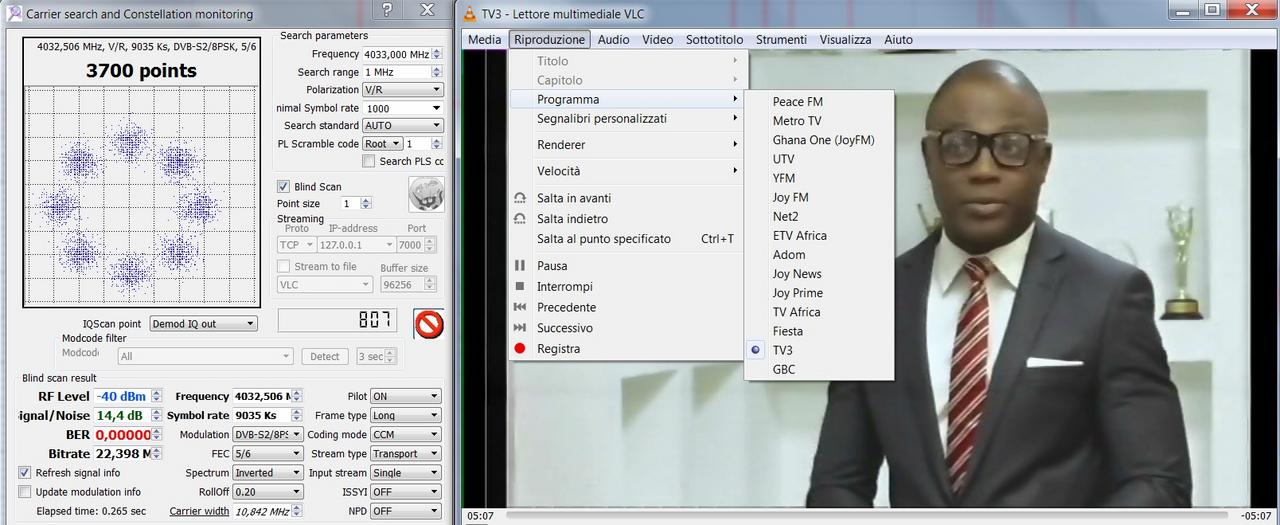The height and width of the screenshot is (525, 1280).
Task: Open the IQScan point Demod IQ out dropdown
Action: tap(204, 324)
